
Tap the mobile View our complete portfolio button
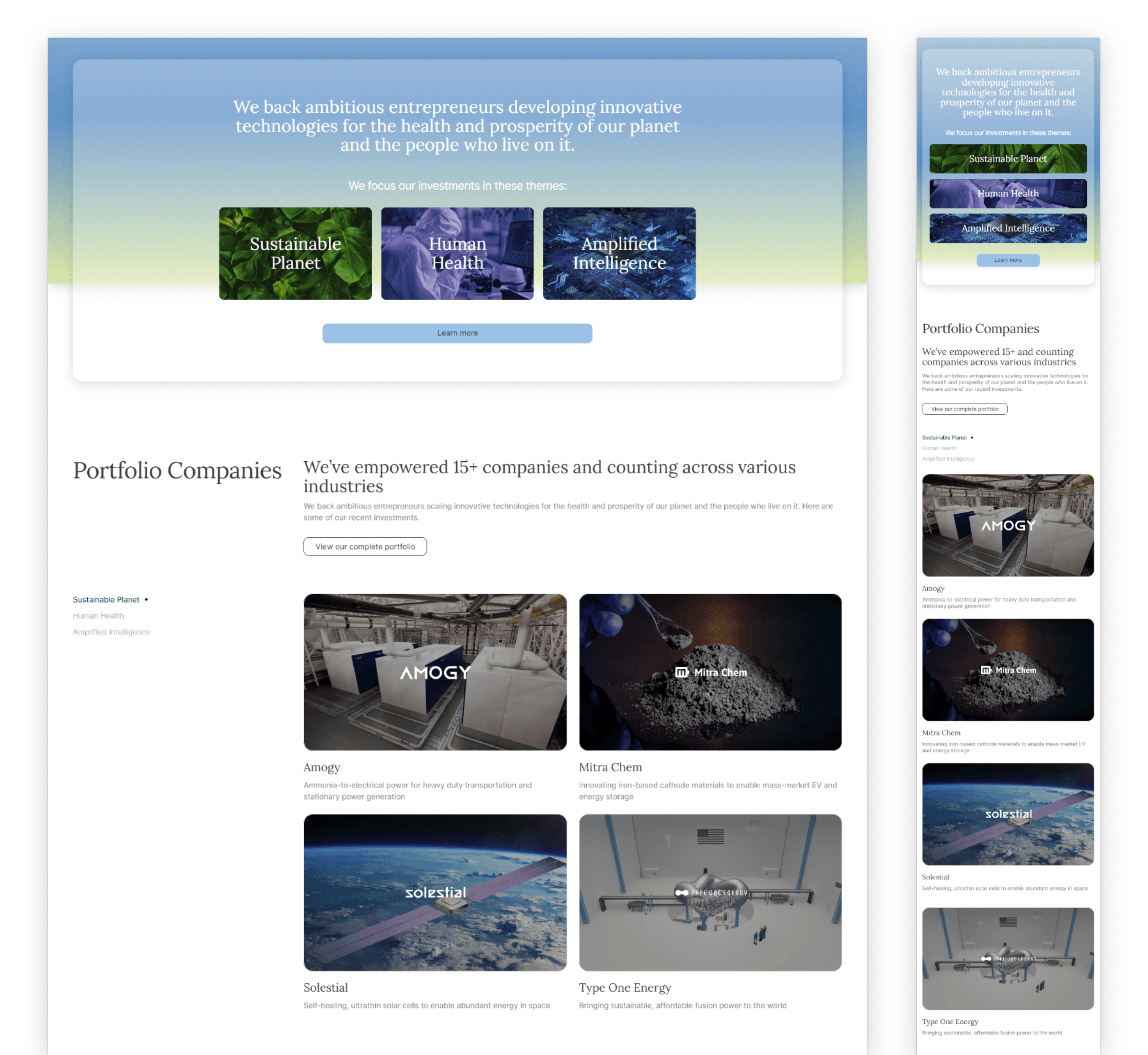pos(965,409)
